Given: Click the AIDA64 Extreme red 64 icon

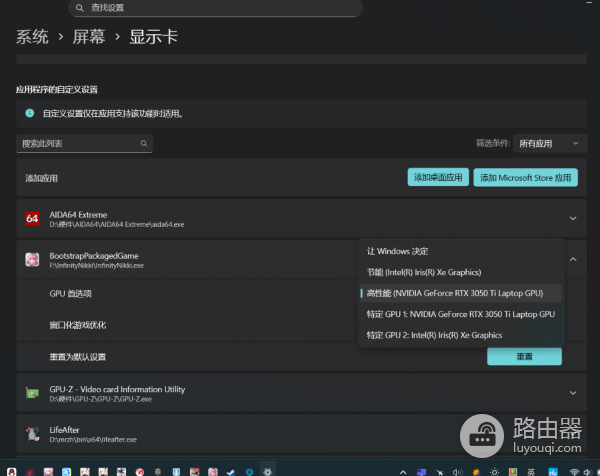Looking at the screenshot, I should (32, 218).
